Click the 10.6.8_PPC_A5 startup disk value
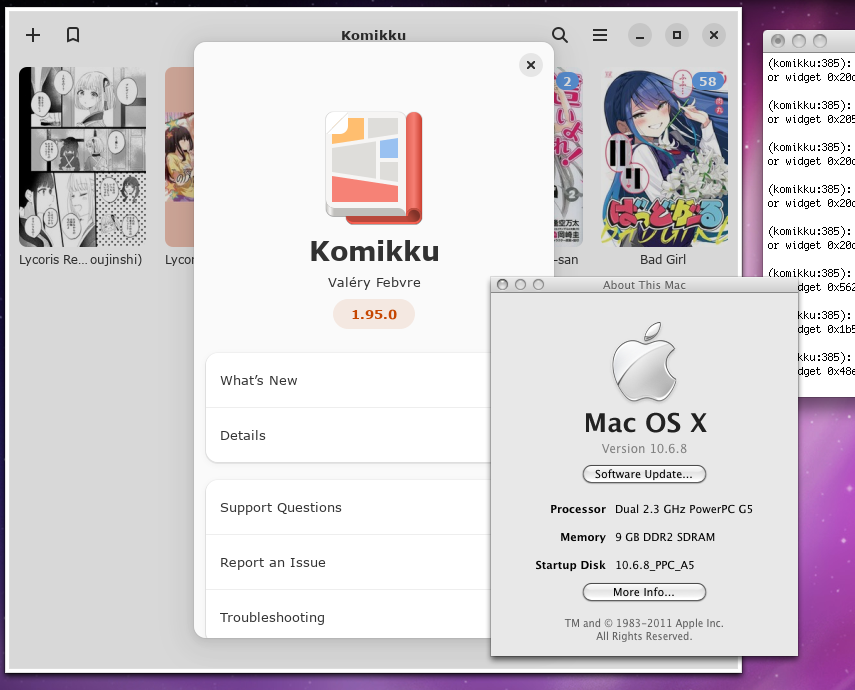 tap(655, 565)
